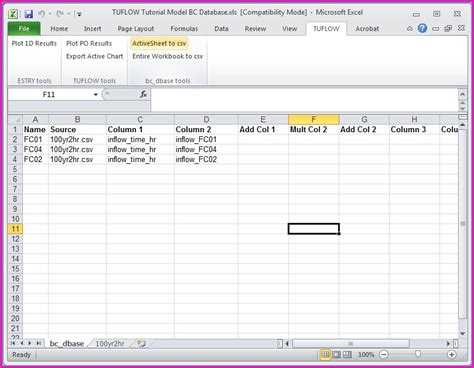474x368 pixels.
Task: Click the insert new worksheet tab icon
Action: pos(141,344)
